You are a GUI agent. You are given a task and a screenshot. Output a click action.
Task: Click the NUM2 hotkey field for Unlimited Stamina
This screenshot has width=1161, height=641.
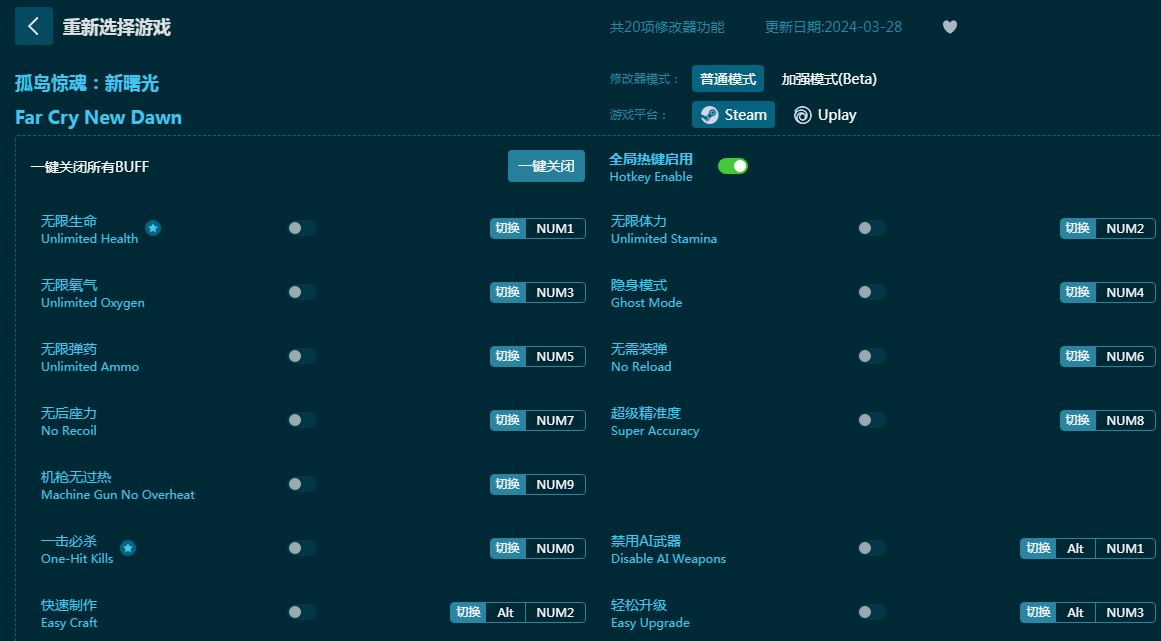1125,229
